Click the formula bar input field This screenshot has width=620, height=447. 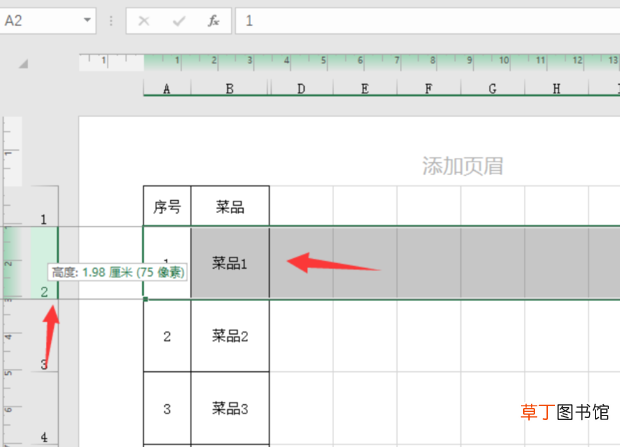pyautogui.click(x=427, y=21)
